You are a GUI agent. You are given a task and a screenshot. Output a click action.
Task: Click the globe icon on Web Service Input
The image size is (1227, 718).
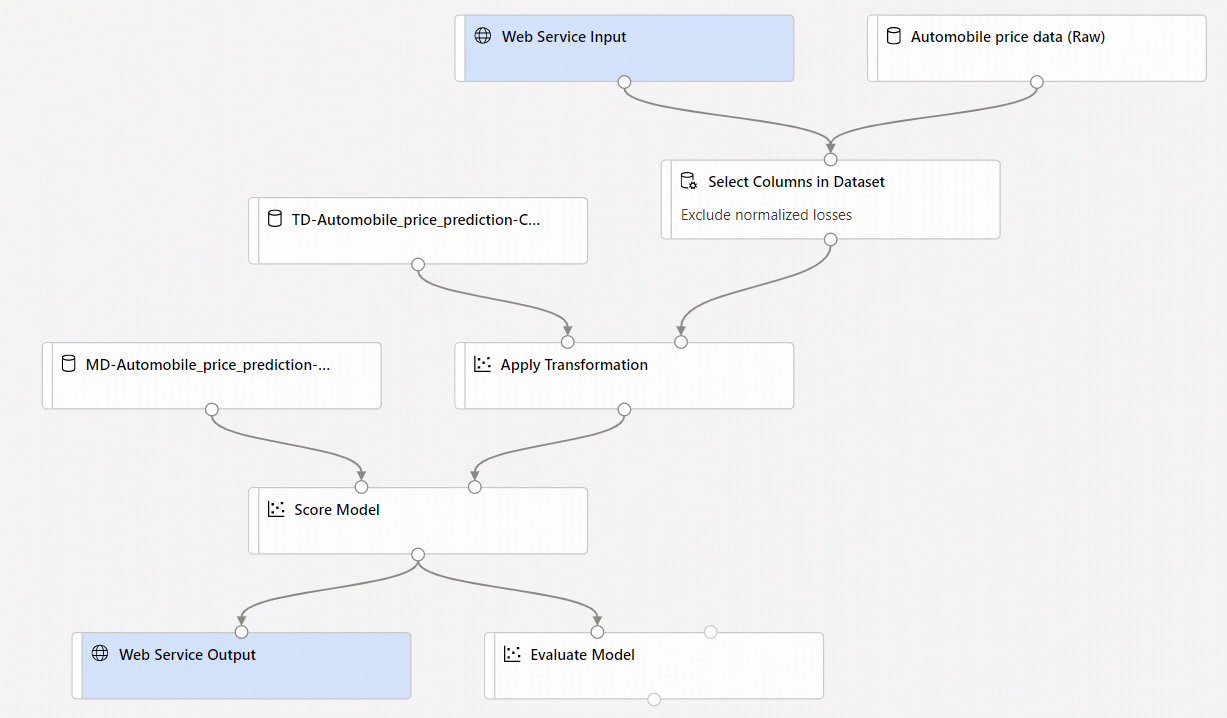click(x=483, y=35)
